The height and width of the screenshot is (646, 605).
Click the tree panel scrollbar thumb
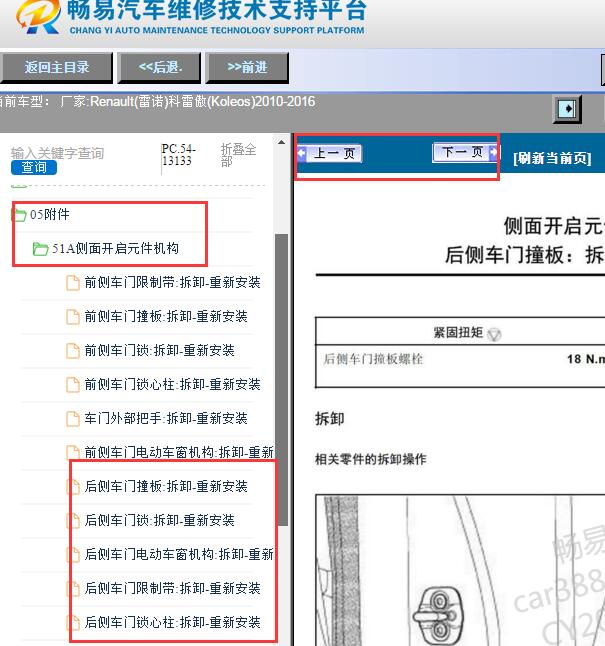[x=281, y=379]
